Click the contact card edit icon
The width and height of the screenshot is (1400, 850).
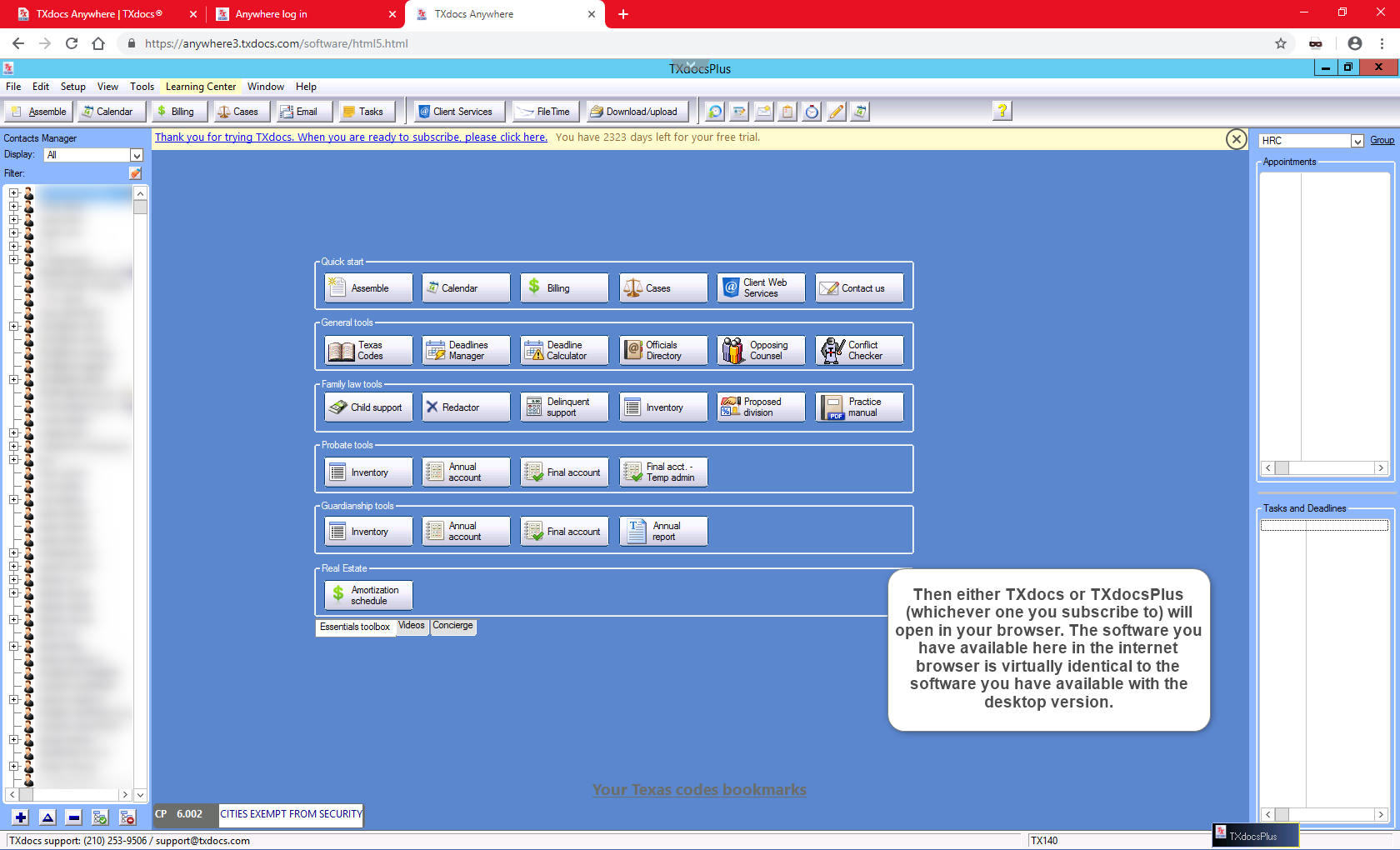[x=739, y=111]
